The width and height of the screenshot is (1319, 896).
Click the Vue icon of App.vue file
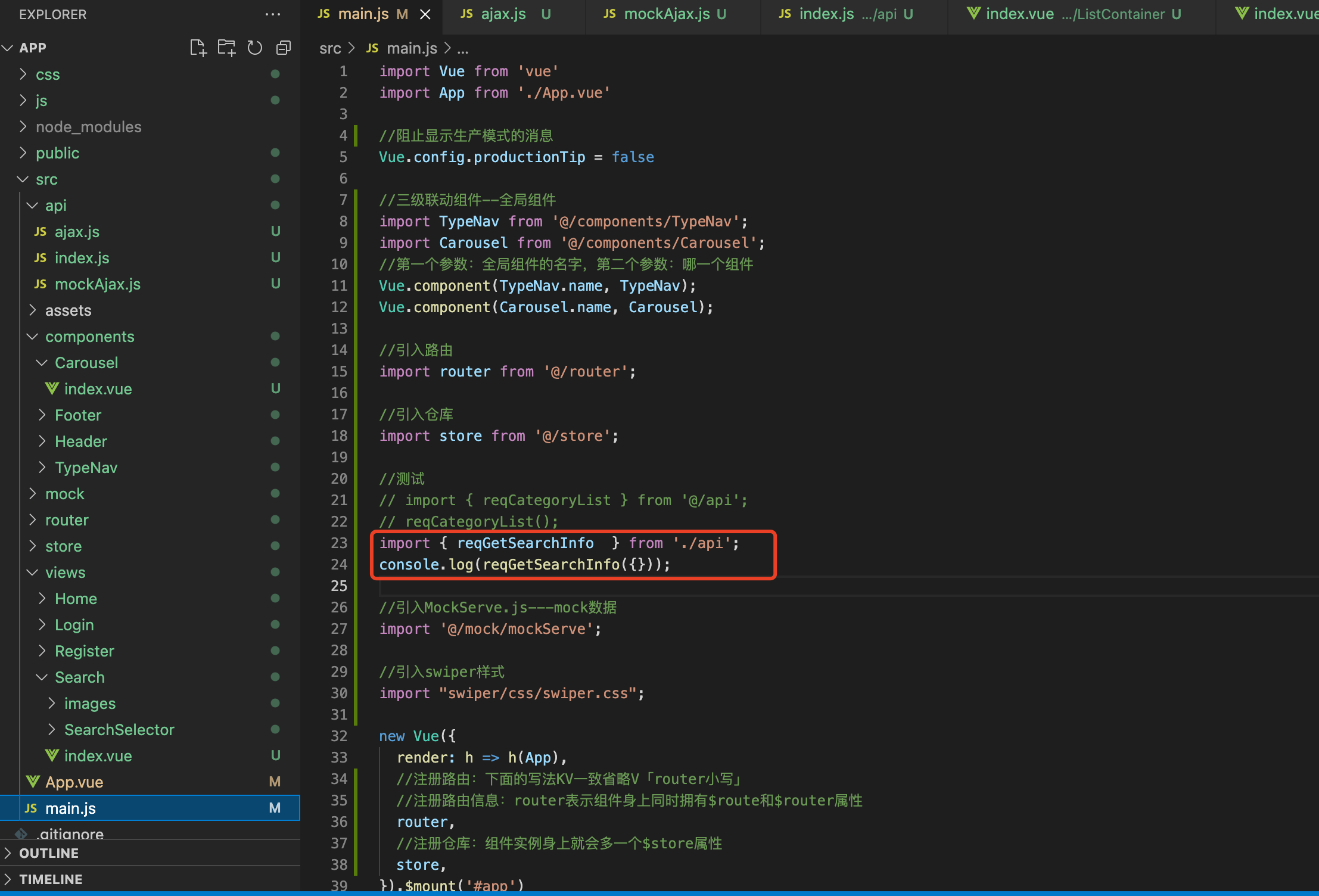[x=33, y=782]
